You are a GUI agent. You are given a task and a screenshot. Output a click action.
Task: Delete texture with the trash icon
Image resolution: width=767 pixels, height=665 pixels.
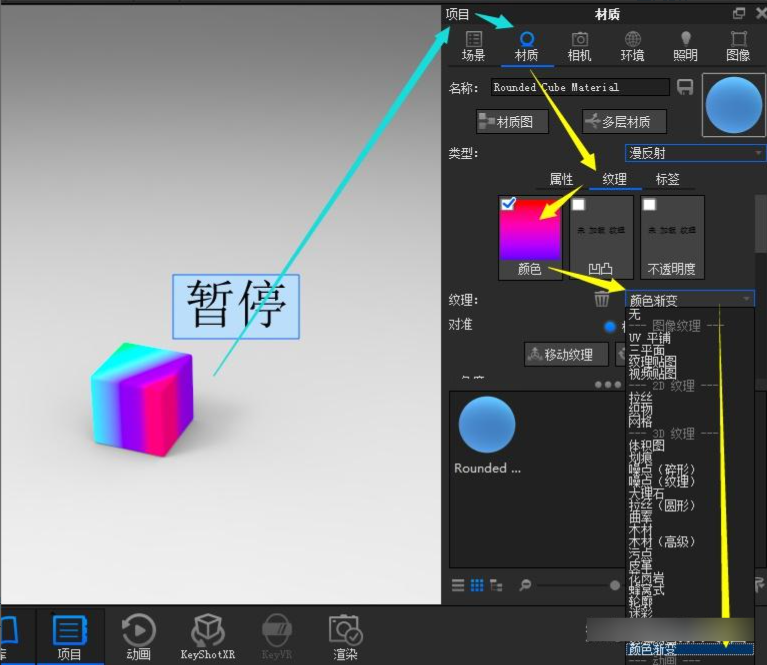point(601,299)
